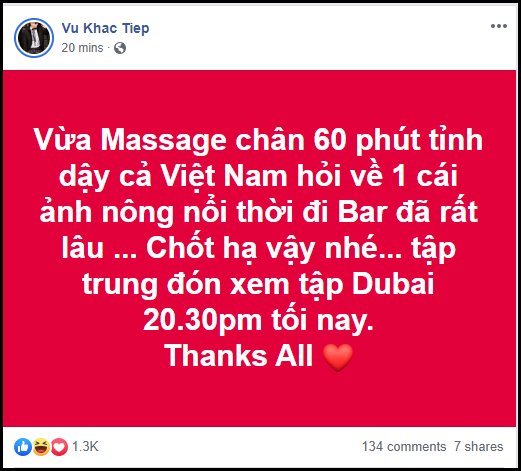The height and width of the screenshot is (471, 521).
Task: View the 1.3K reactions list
Action: pyautogui.click(x=85, y=447)
